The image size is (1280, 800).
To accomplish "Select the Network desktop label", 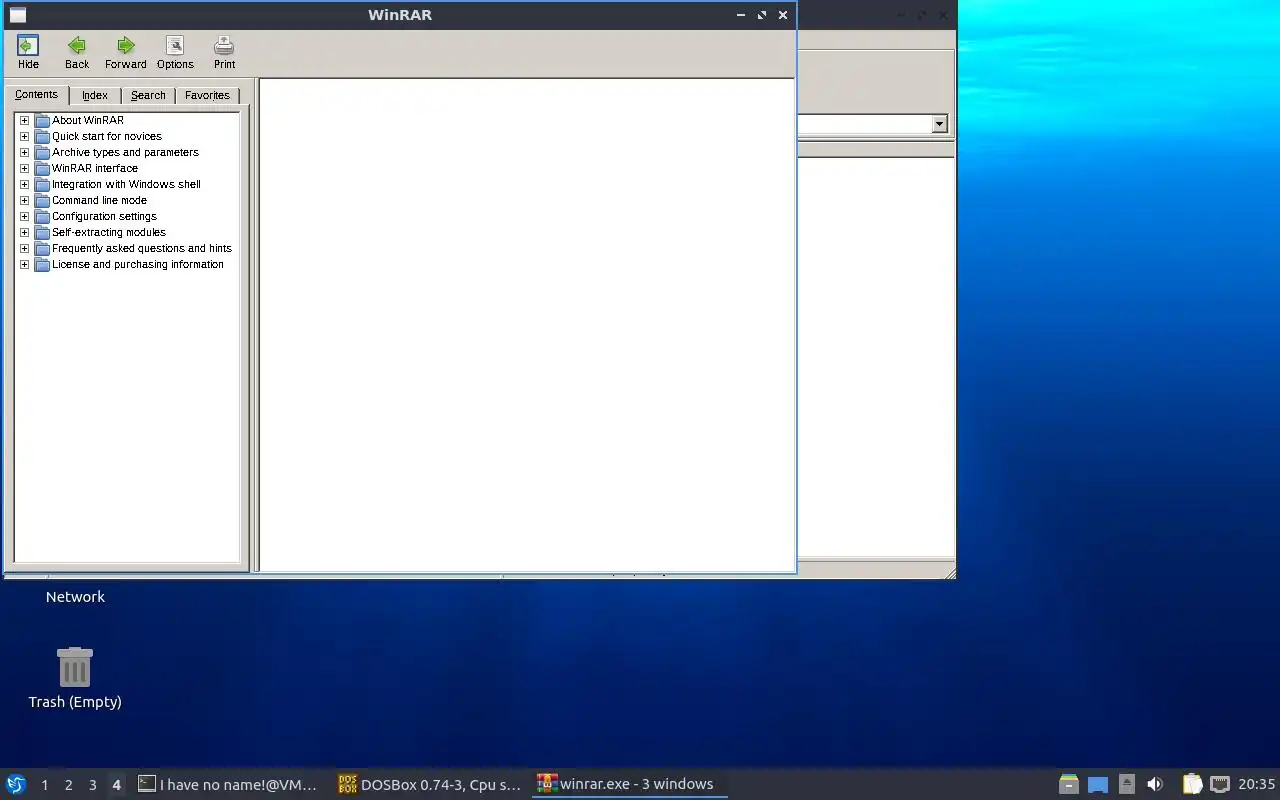I will pyautogui.click(x=75, y=597).
